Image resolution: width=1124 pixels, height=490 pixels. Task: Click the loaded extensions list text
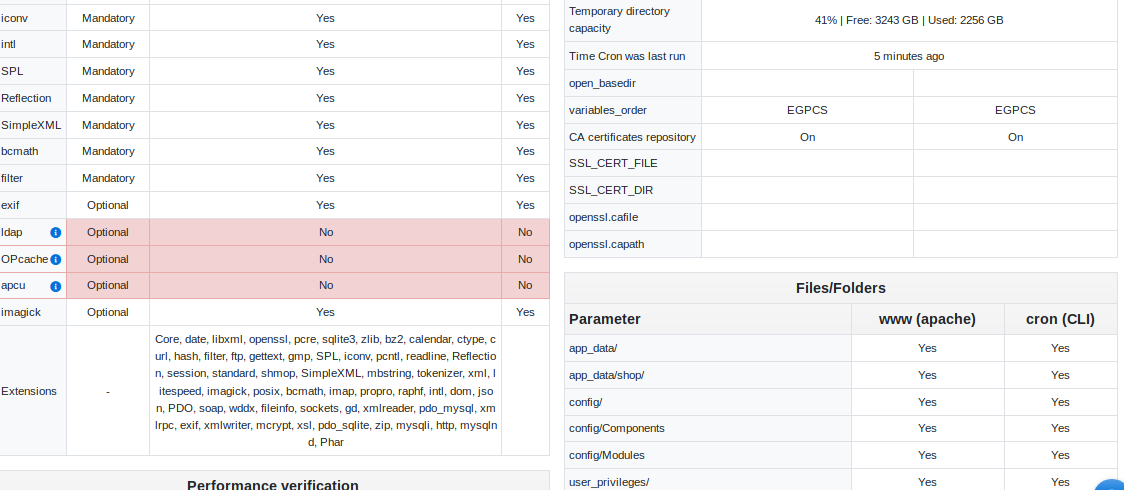point(325,390)
